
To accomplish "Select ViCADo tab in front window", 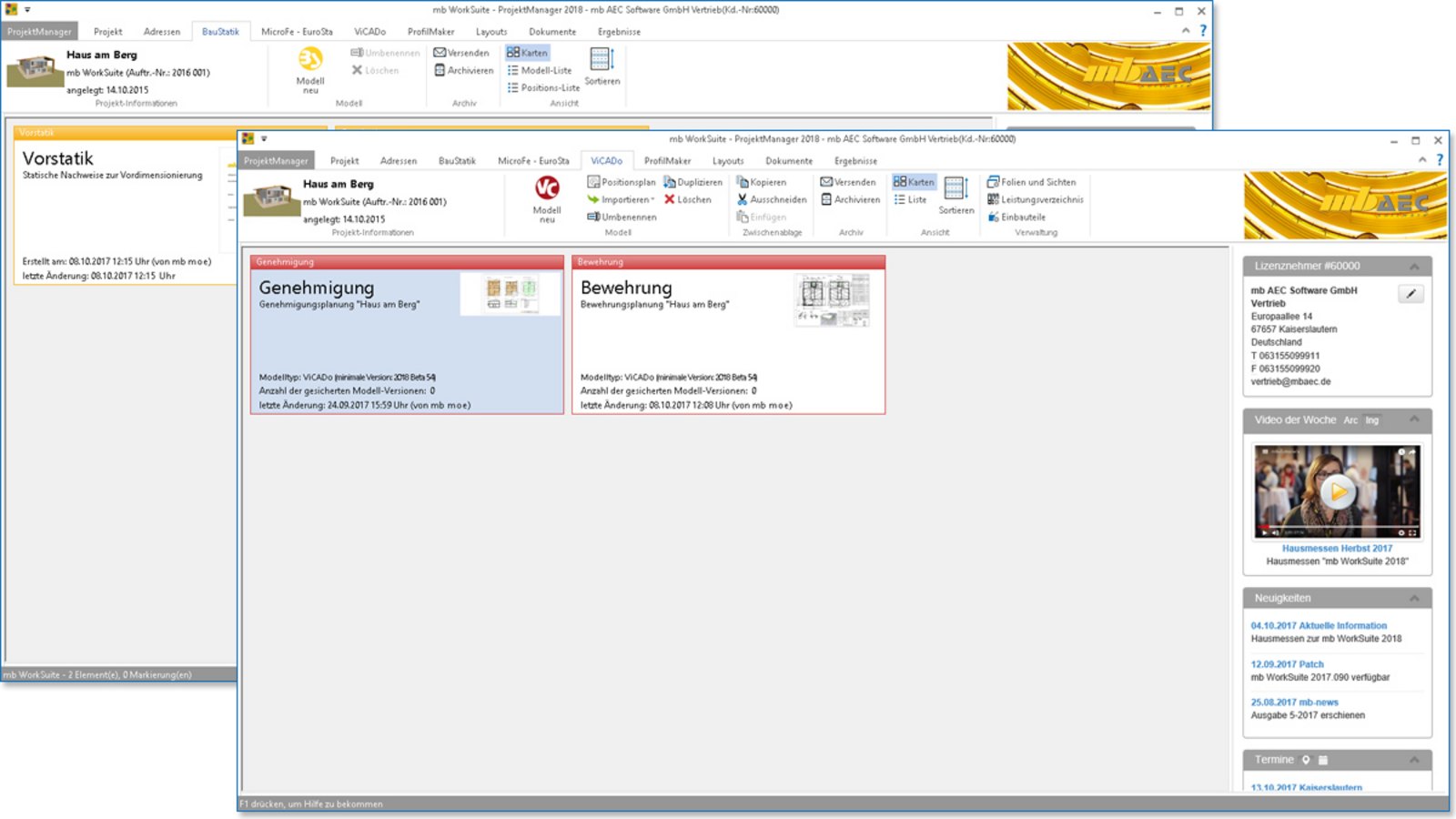I will 607,160.
